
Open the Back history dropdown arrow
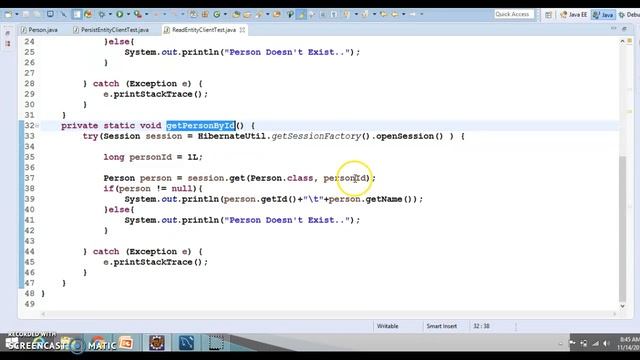coord(404,14)
